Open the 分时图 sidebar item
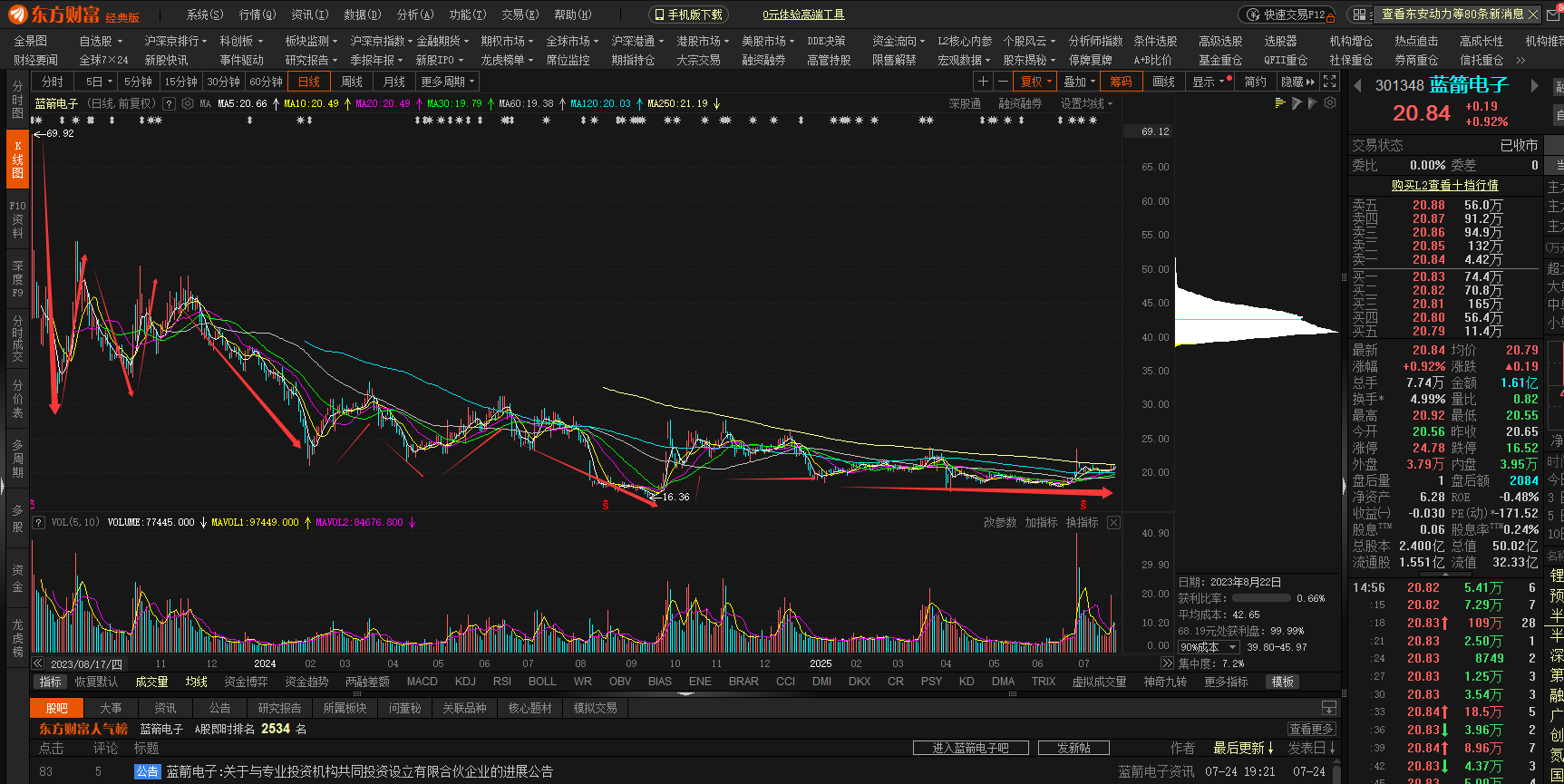This screenshot has width=1564, height=784. pyautogui.click(x=17, y=100)
